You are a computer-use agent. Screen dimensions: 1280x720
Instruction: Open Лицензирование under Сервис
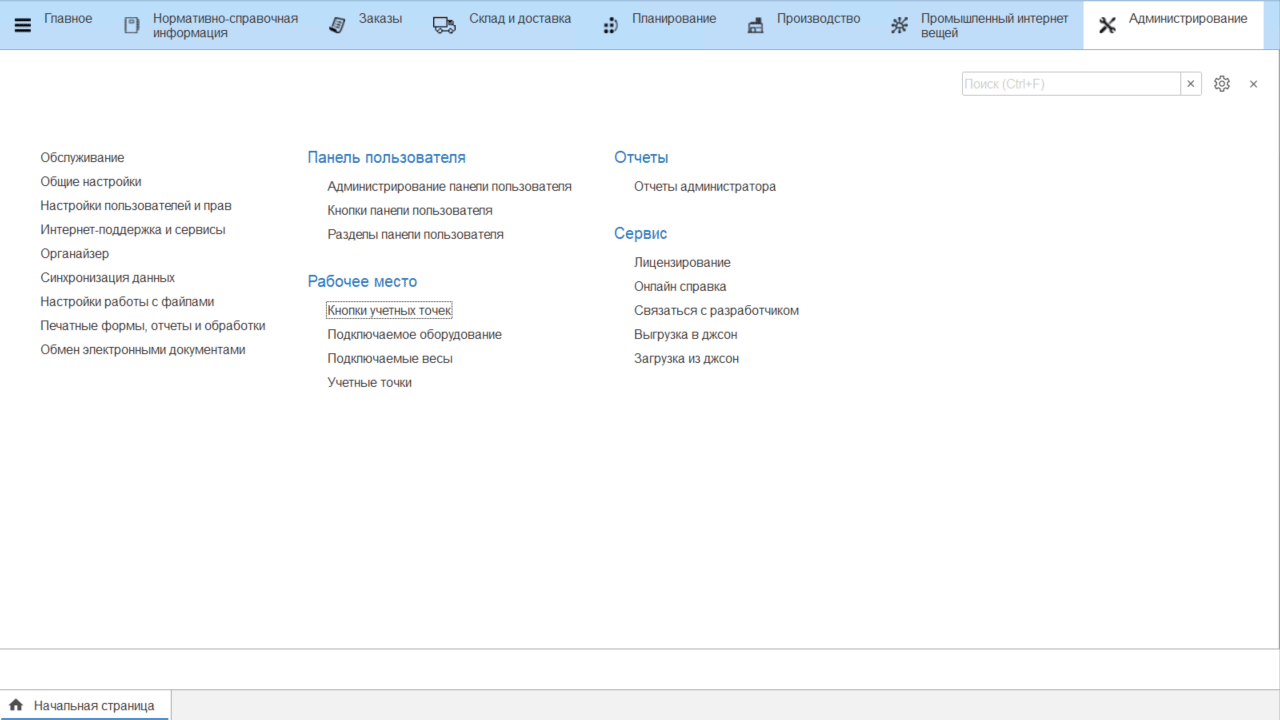[x=682, y=262]
